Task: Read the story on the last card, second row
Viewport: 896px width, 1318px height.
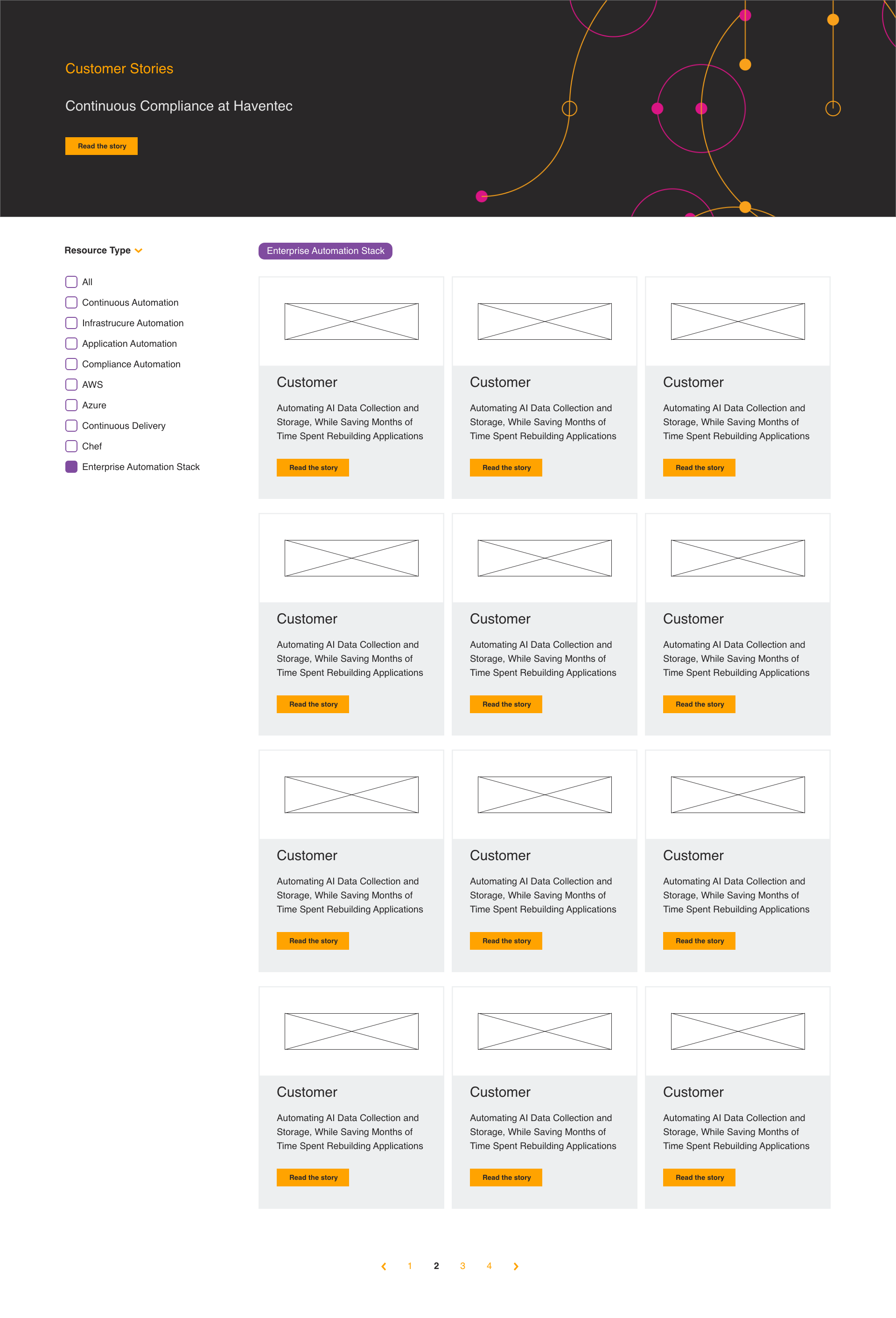Action: pyautogui.click(x=699, y=704)
